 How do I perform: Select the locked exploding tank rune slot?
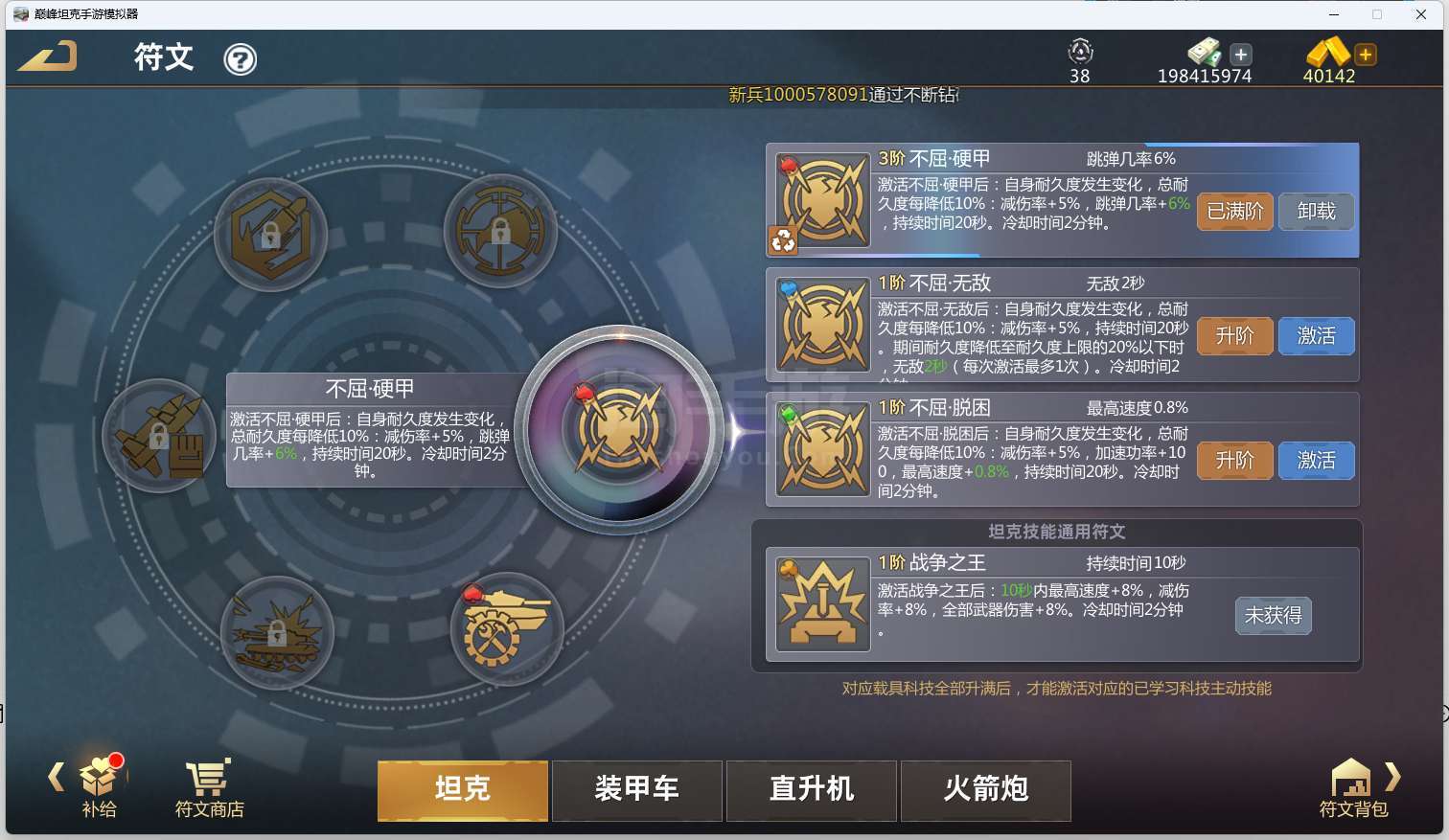(x=277, y=633)
